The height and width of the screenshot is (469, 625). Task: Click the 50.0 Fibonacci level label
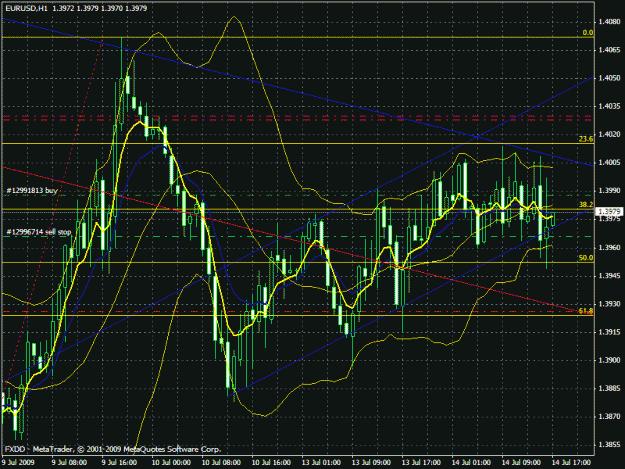point(586,258)
